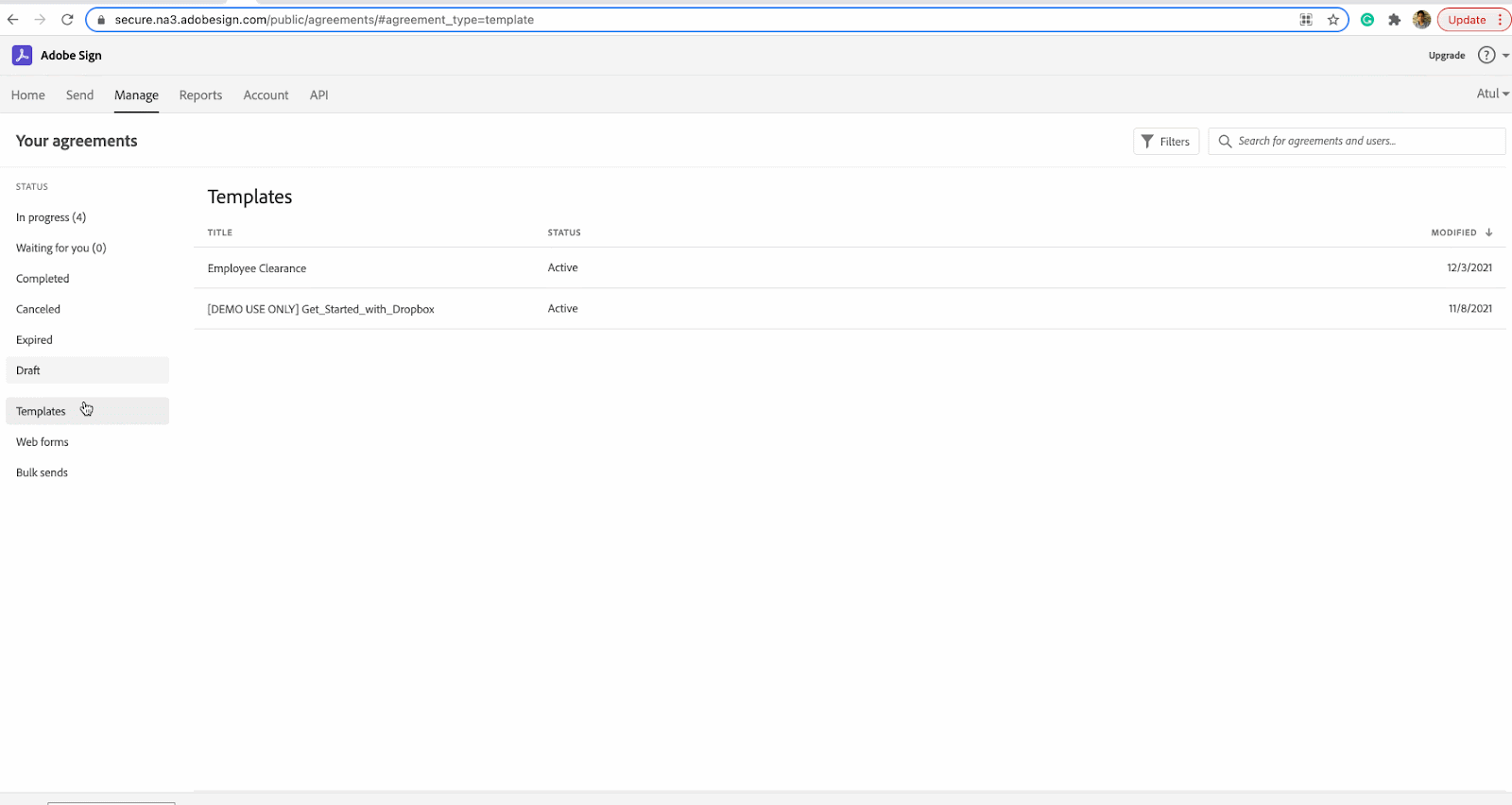Open the Atul user menu dropdown
Viewport: 1512px width, 805px height.
click(1492, 94)
